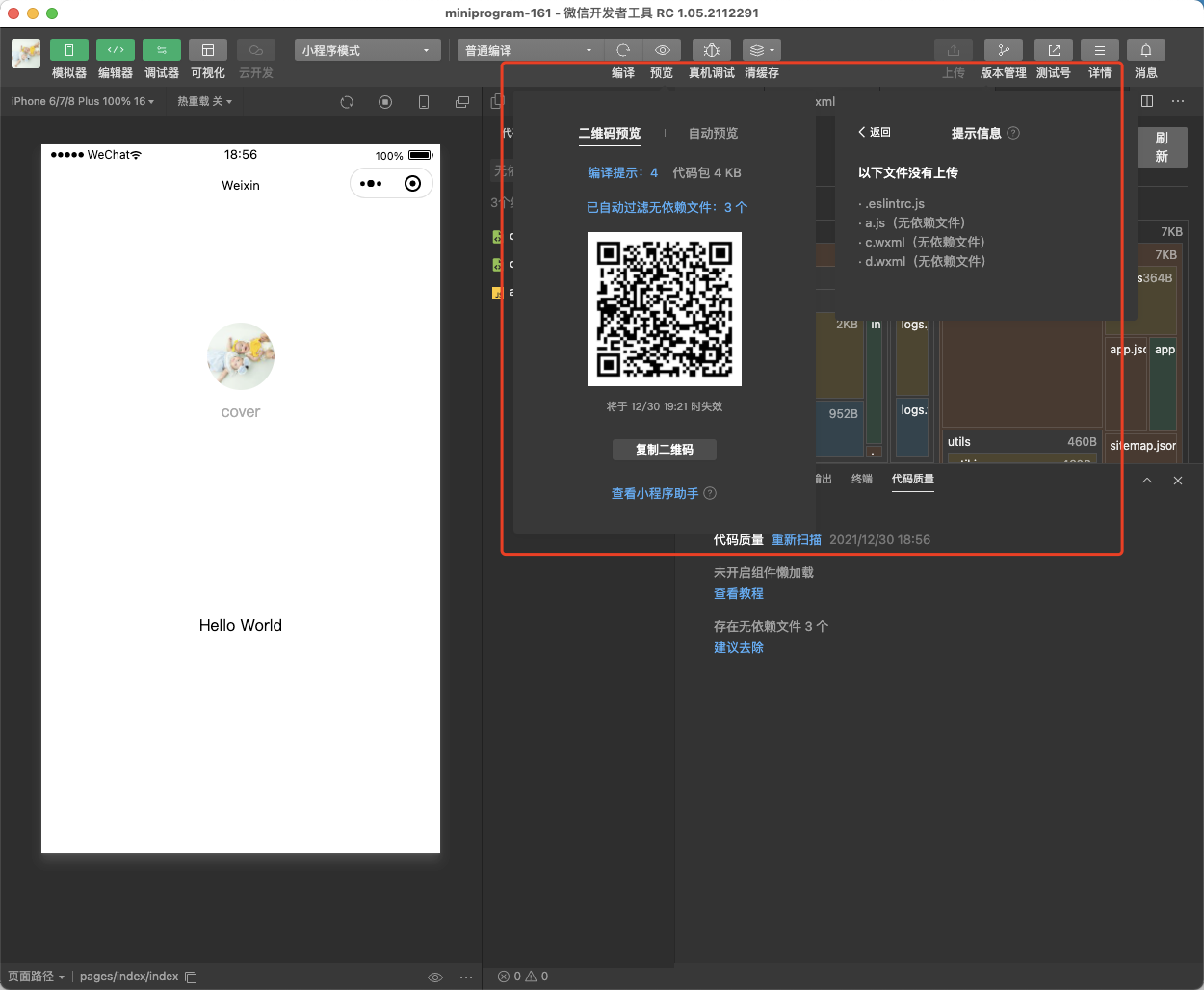Toggle the 编辑器 editor panel button
Viewport: 1204px width, 990px height.
(116, 50)
